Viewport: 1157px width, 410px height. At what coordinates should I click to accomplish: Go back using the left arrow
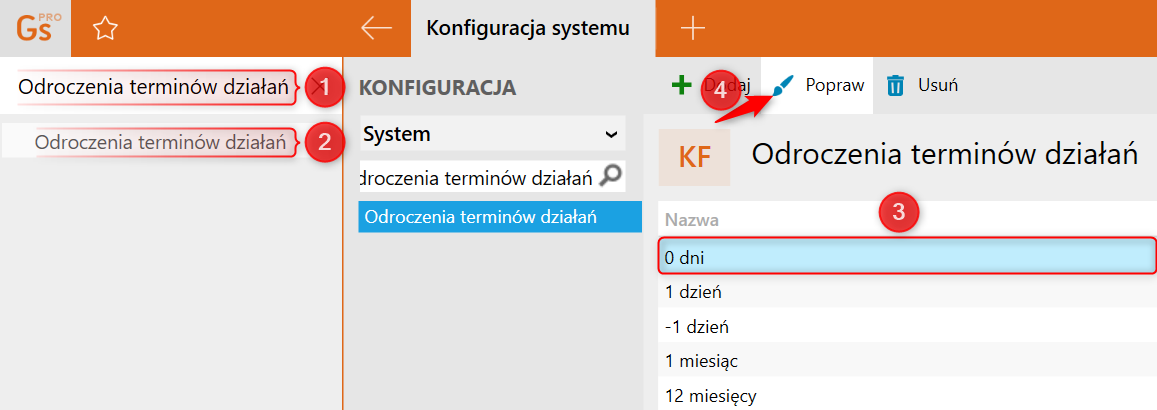(376, 28)
